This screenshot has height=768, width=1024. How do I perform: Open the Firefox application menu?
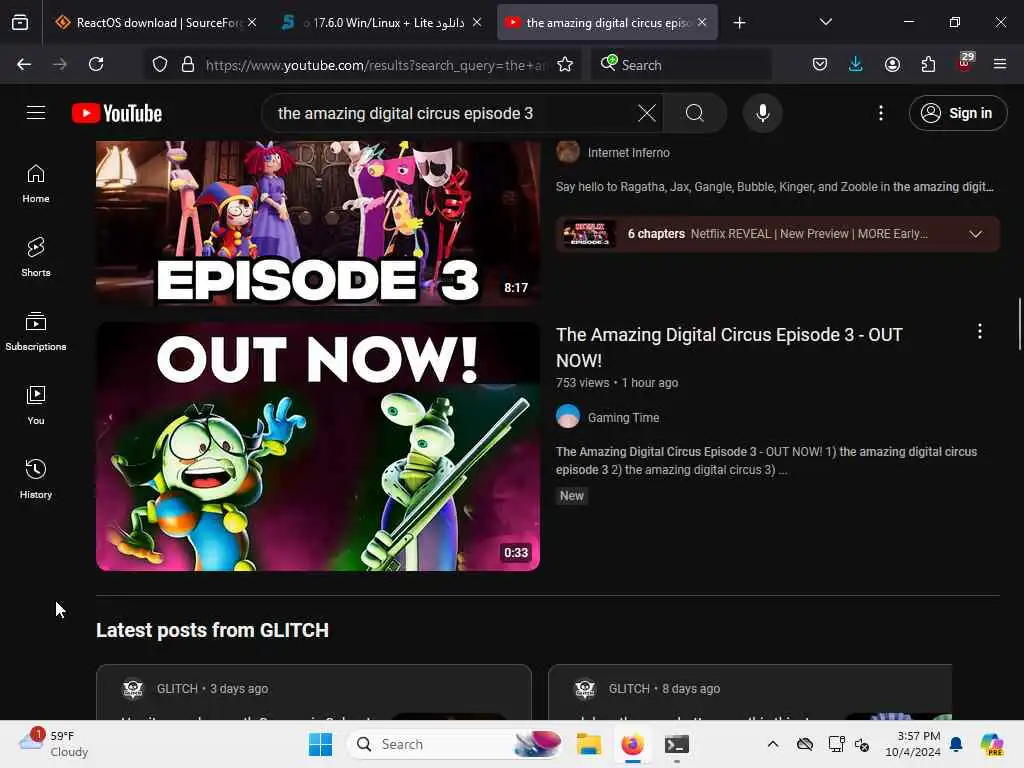pyautogui.click(x=1000, y=64)
